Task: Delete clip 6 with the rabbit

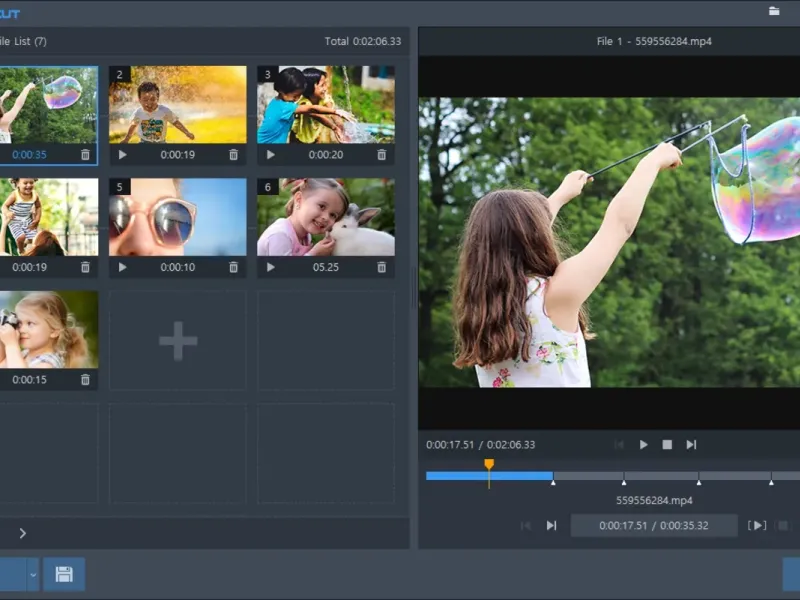Action: [x=382, y=267]
